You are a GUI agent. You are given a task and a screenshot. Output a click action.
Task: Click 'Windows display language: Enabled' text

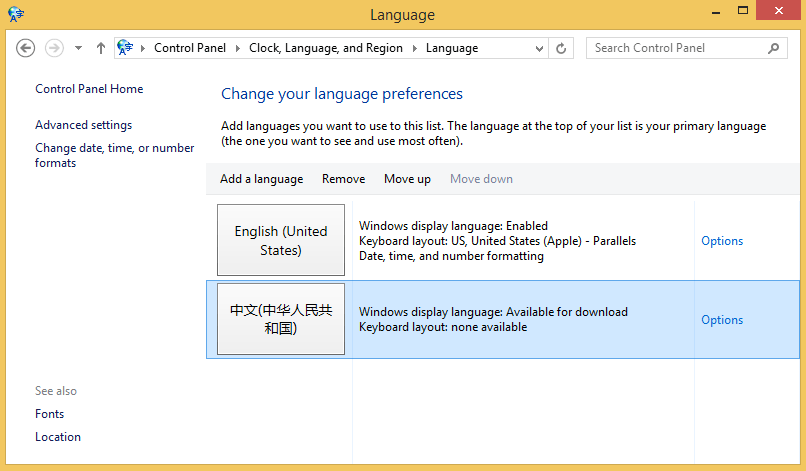pyautogui.click(x=453, y=226)
